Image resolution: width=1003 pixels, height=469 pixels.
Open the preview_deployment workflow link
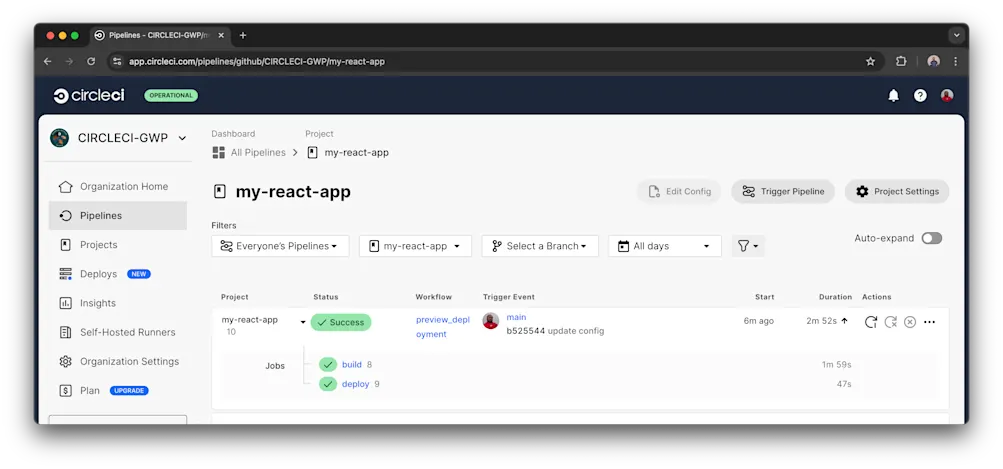(443, 327)
